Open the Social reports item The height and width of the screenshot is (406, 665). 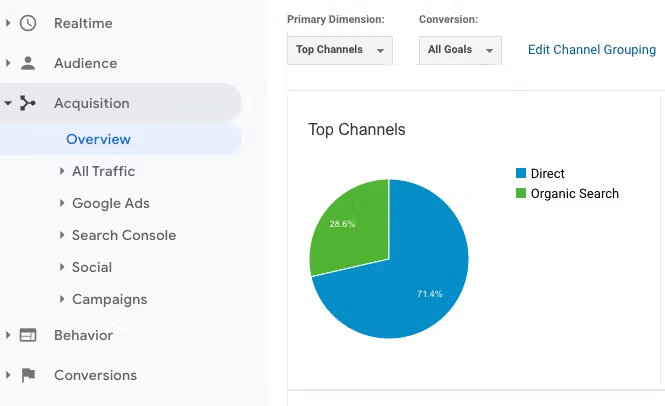(91, 267)
